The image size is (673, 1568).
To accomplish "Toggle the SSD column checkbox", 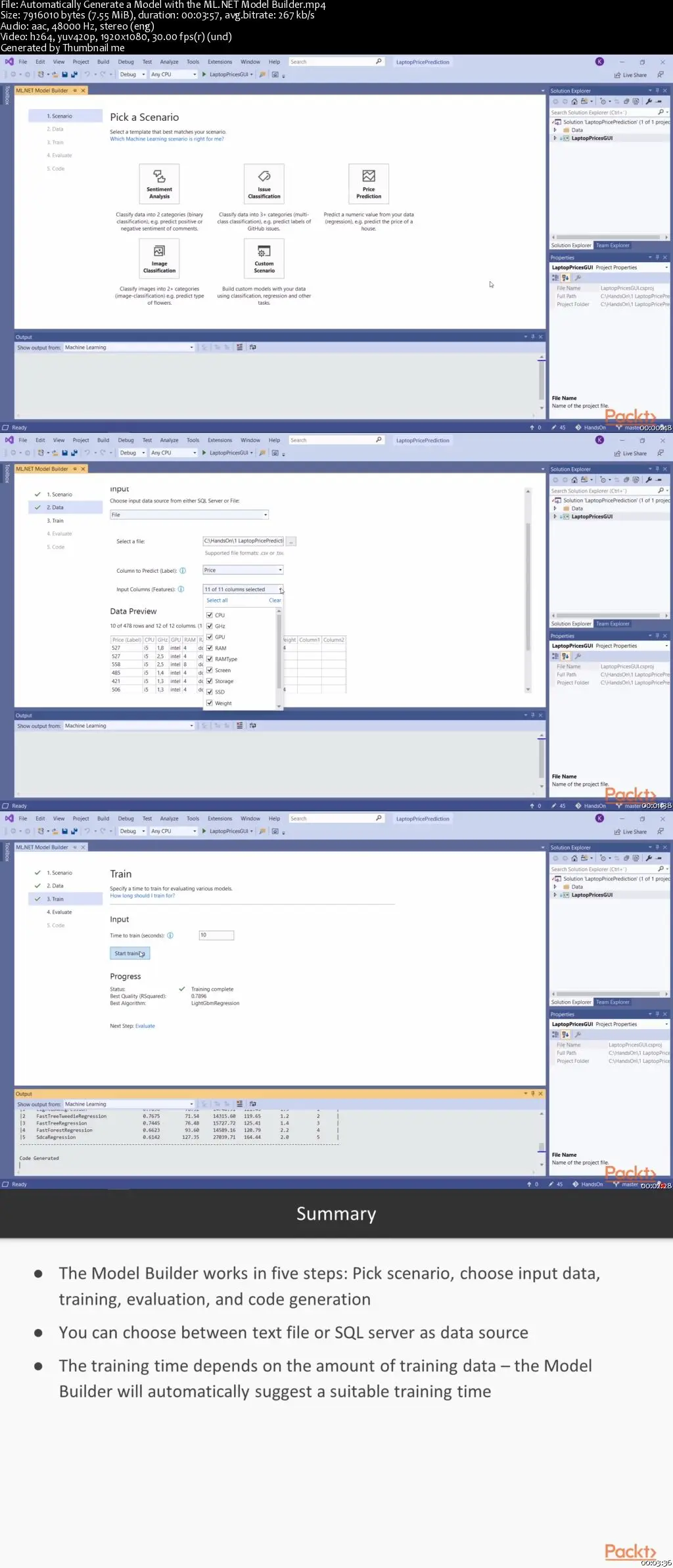I will point(210,692).
